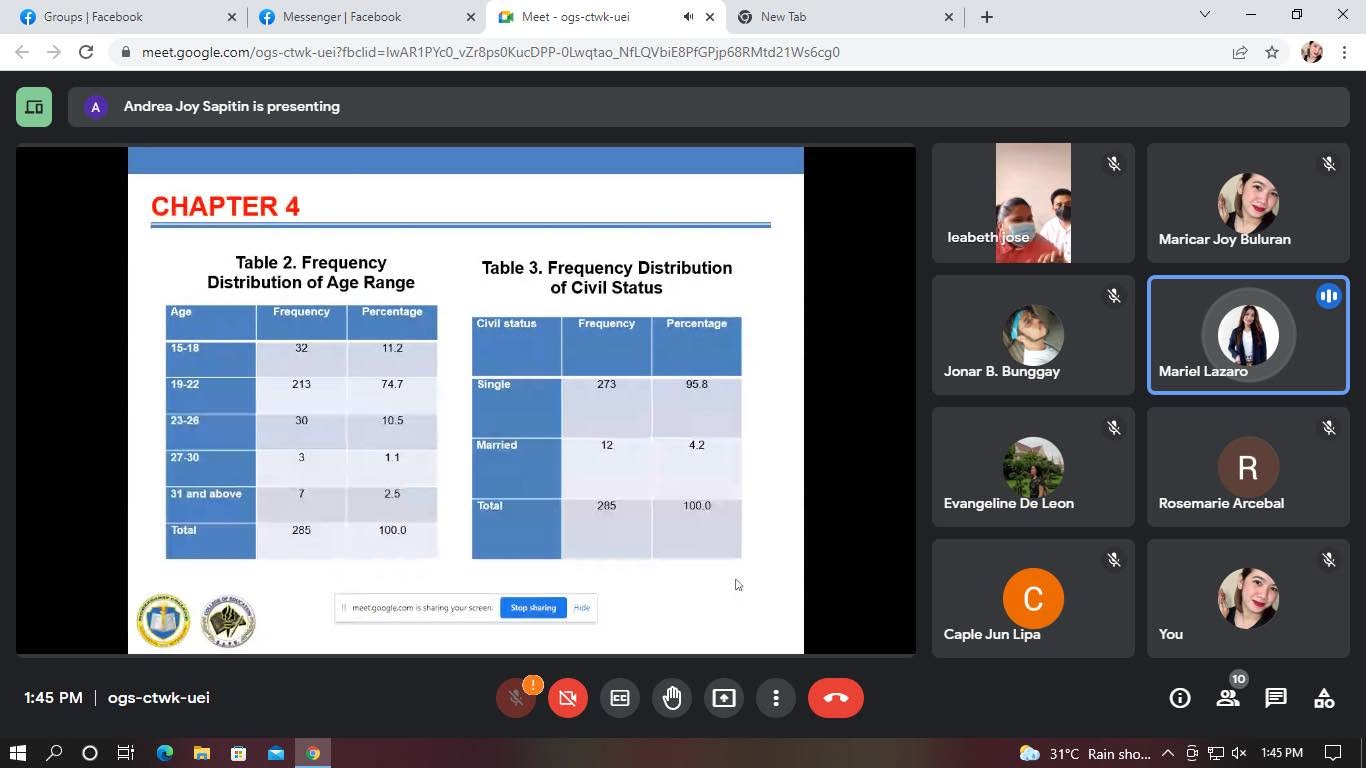Viewport: 1366px width, 768px height.
Task: Open Meet more options three-dot menu
Action: coord(776,698)
